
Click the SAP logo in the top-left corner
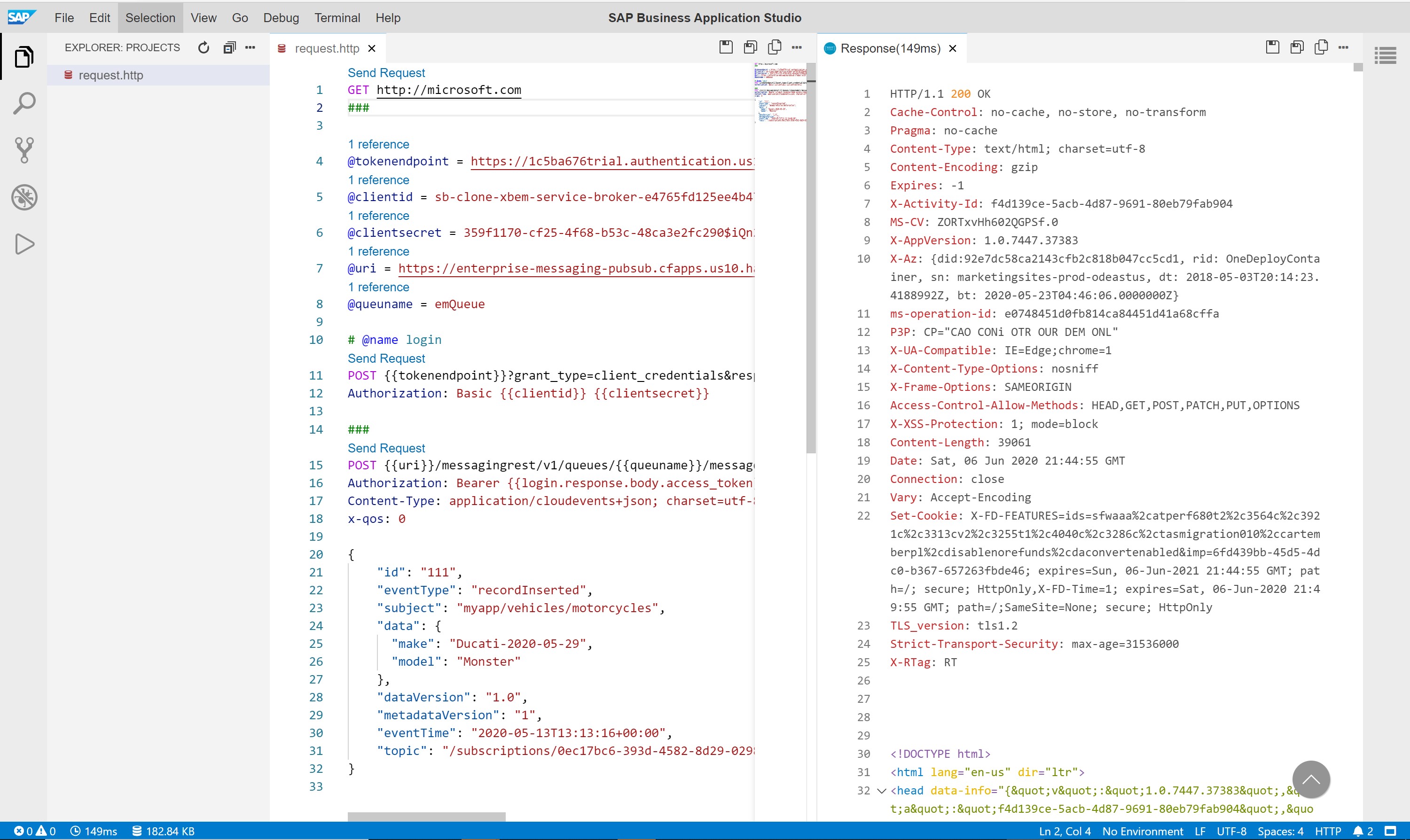(x=22, y=14)
